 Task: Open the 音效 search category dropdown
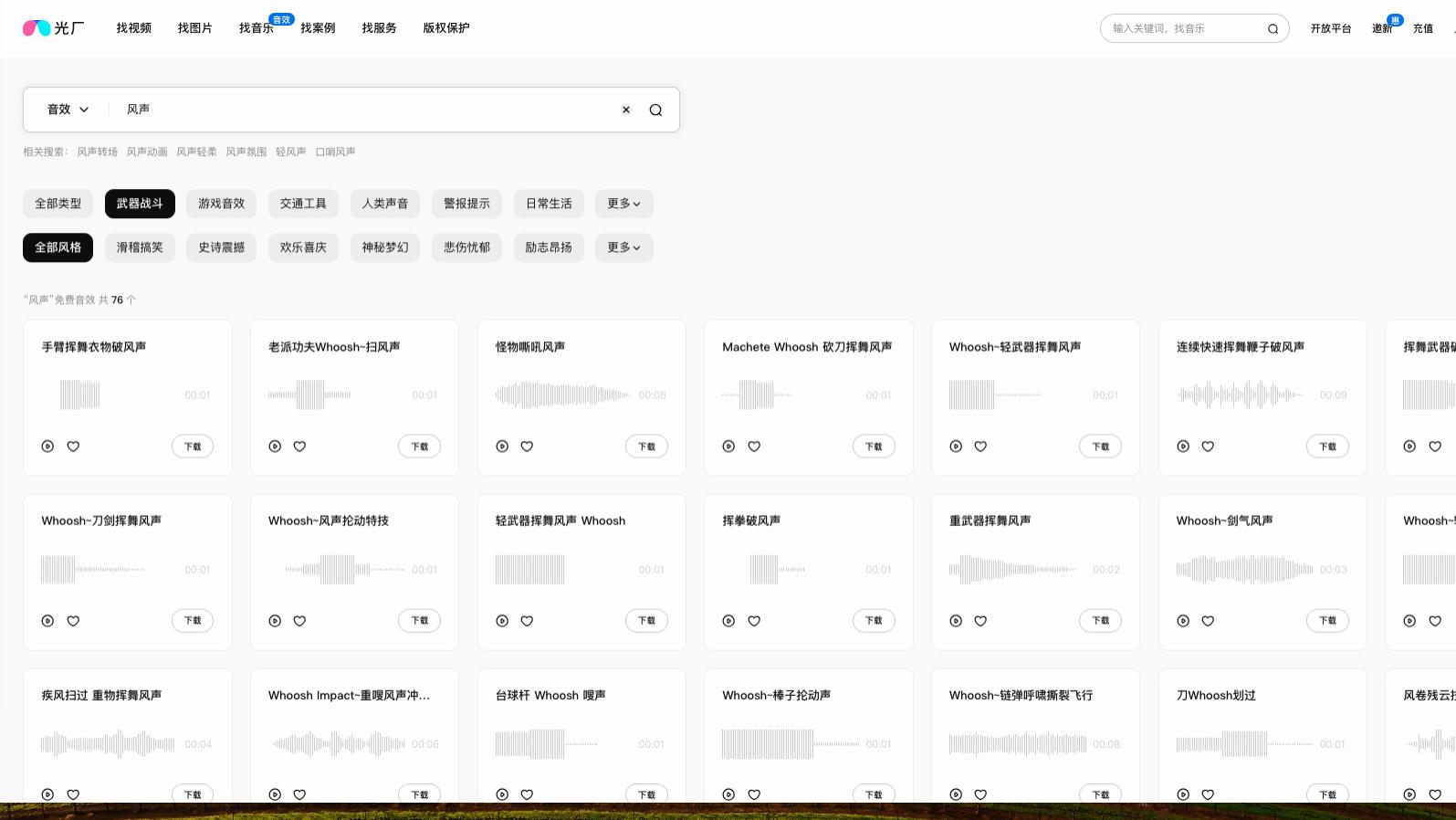point(68,110)
